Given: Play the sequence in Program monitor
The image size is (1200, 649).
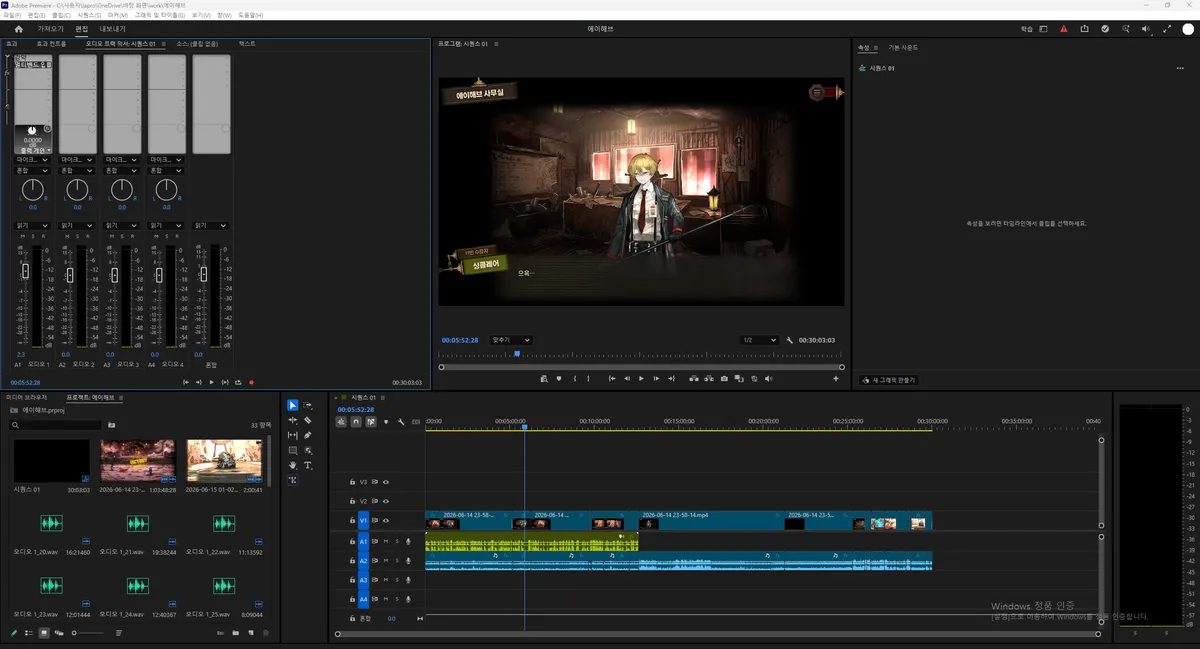Looking at the screenshot, I should [x=641, y=379].
